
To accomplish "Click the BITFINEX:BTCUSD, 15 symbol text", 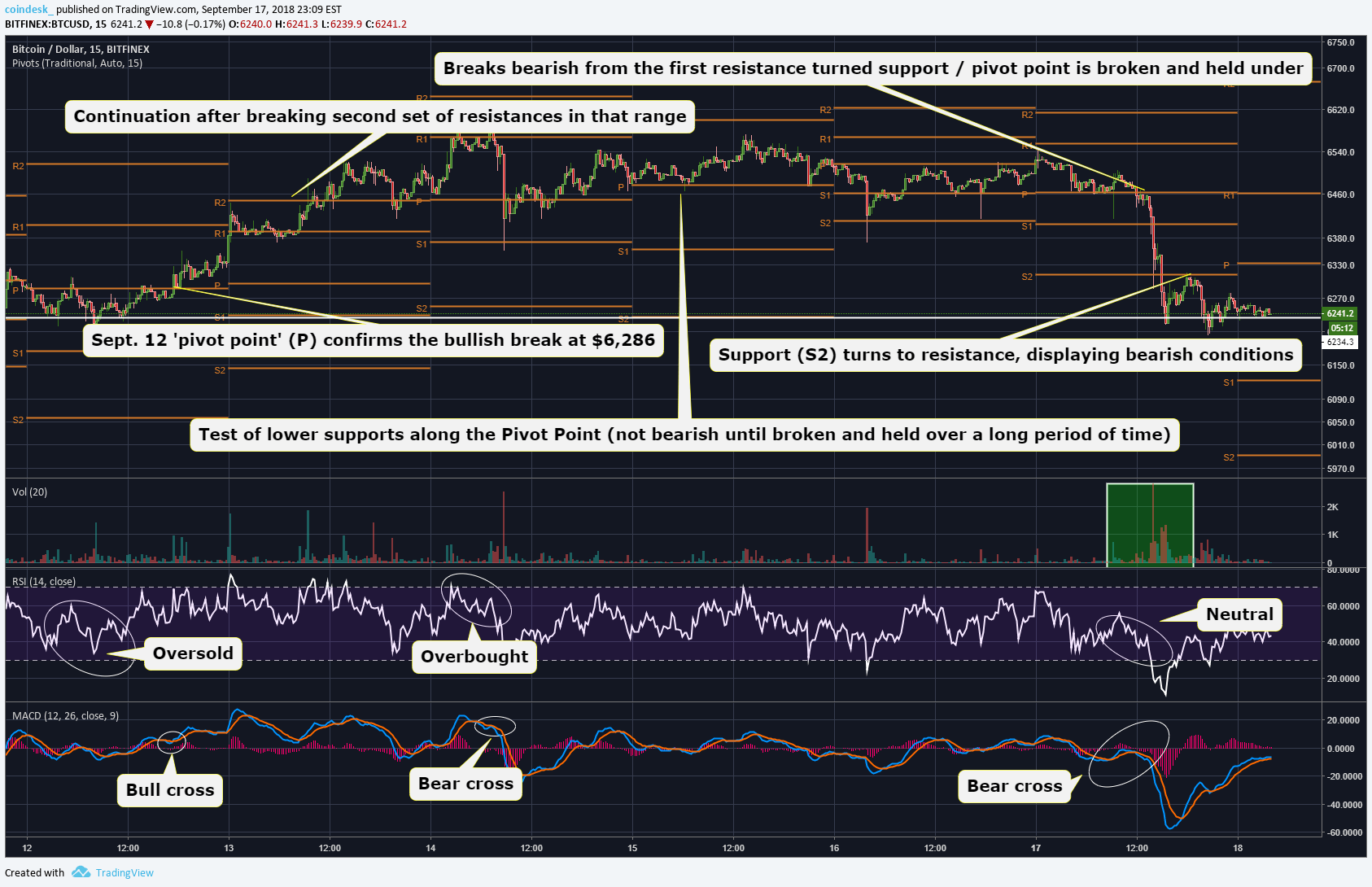I will coord(55,24).
